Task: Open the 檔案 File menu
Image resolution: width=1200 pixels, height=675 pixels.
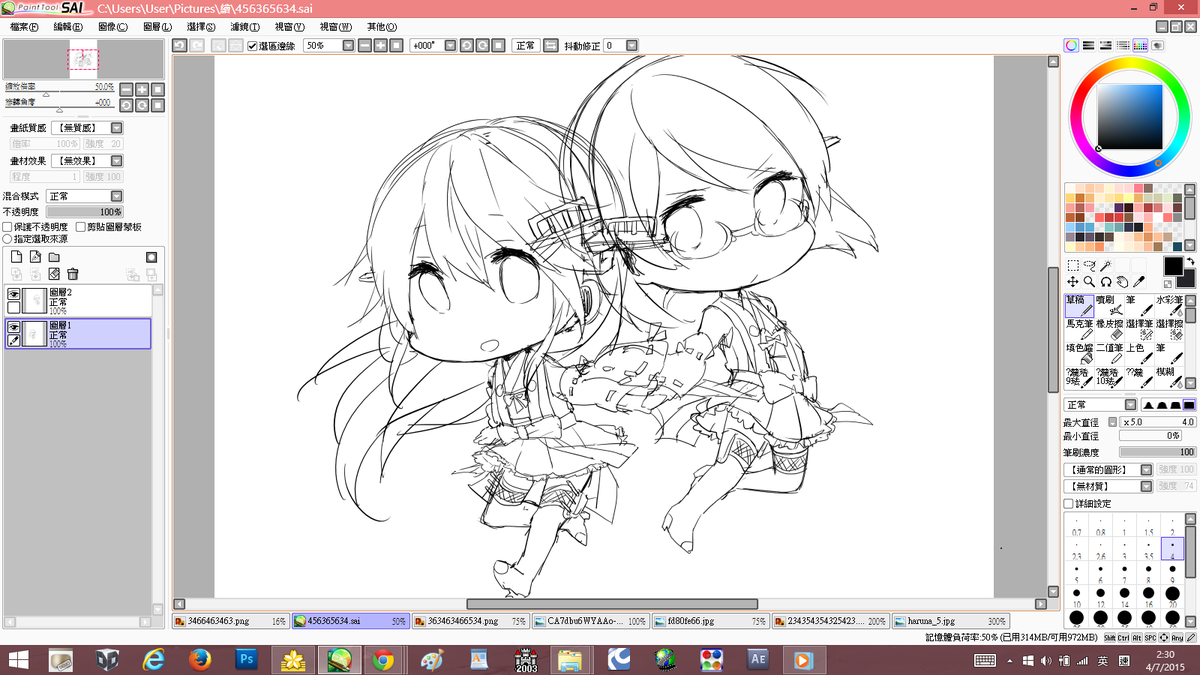Action: (x=24, y=27)
